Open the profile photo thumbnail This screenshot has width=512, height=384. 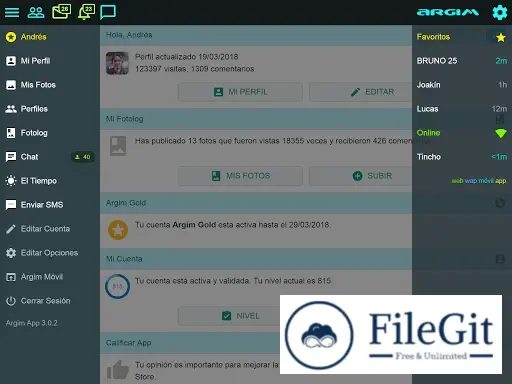117,63
